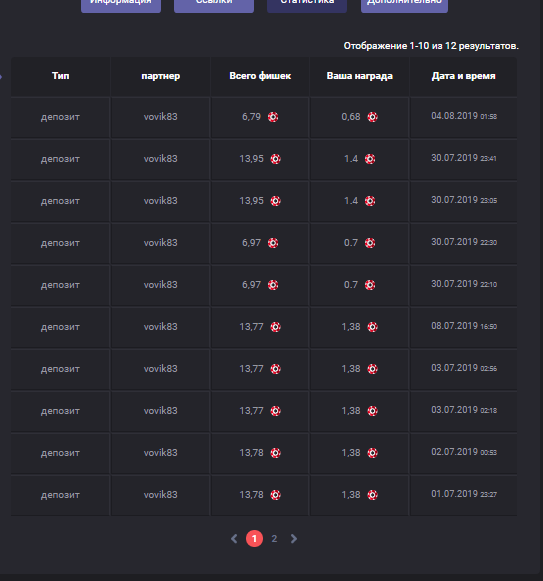Click reward chip icon in 01.07.2019 23:27 row
This screenshot has height=581, width=543.
click(x=372, y=495)
